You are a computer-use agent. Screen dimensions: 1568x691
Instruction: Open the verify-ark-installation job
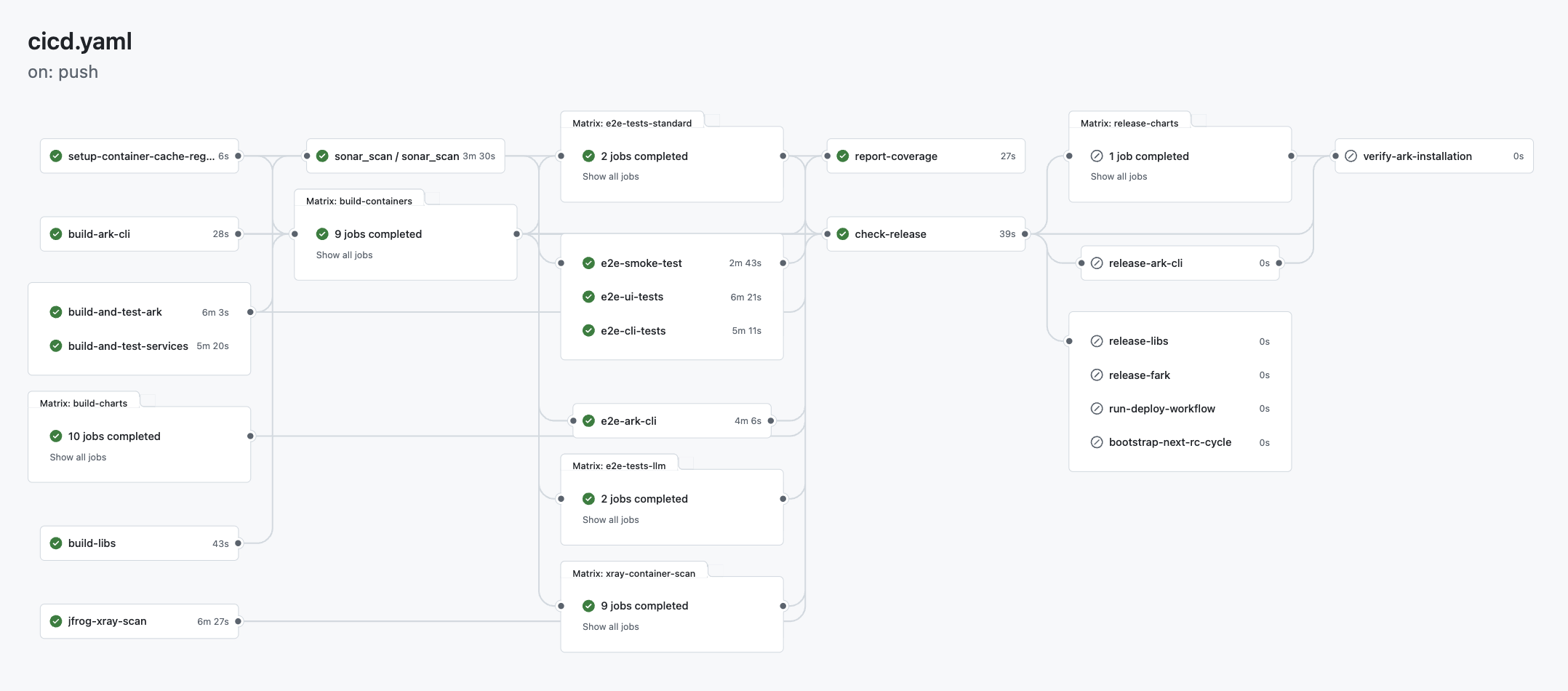(x=1434, y=156)
